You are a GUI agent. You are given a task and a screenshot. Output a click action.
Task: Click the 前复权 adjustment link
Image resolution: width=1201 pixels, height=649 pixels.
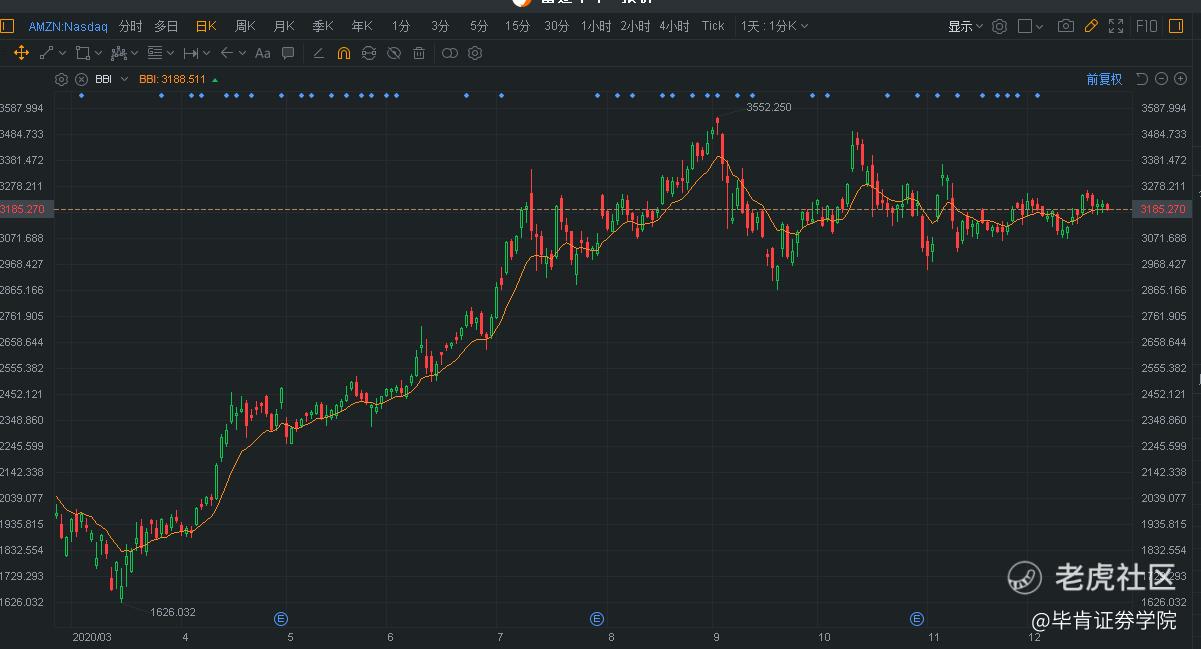click(x=1104, y=79)
